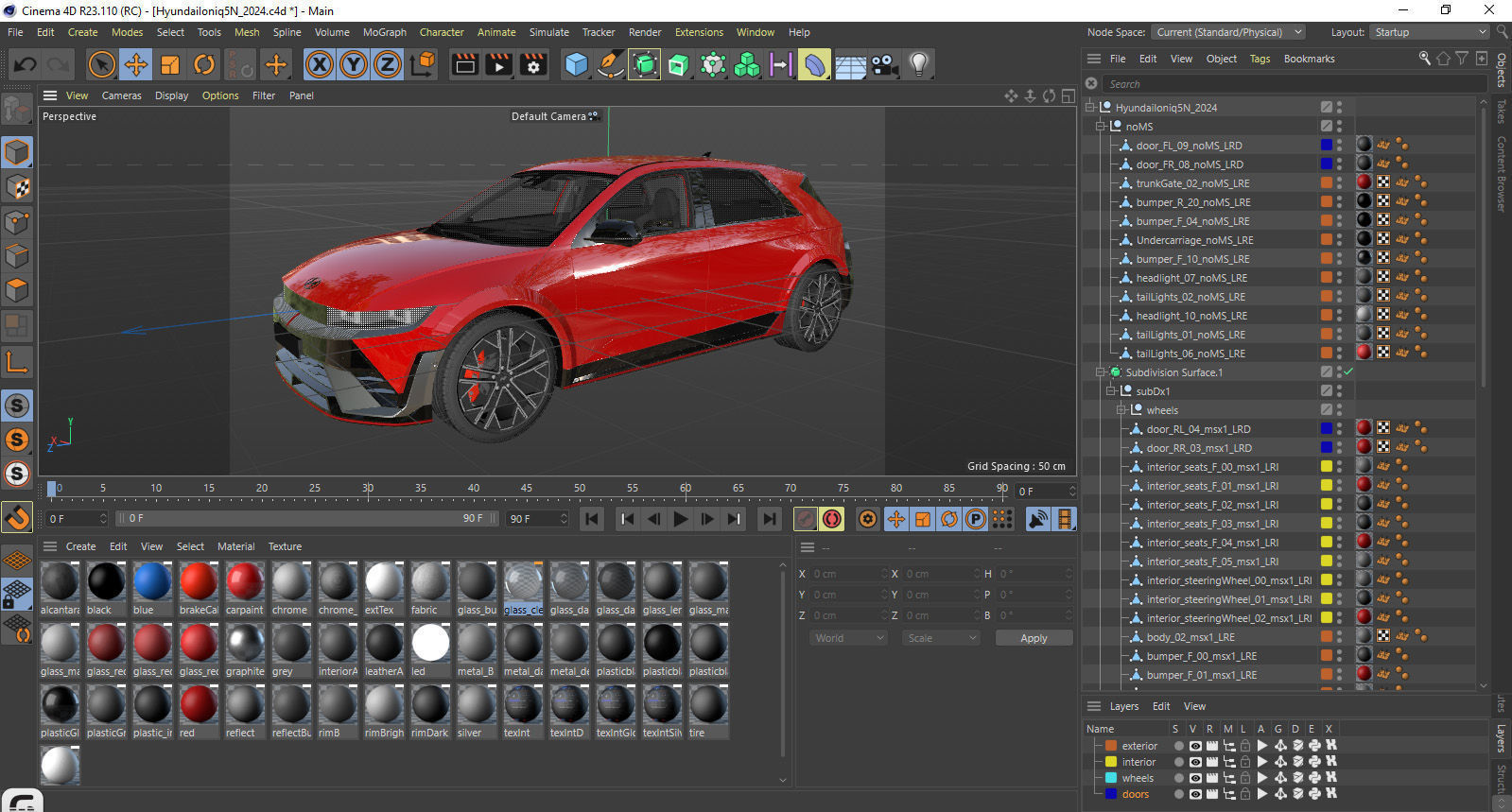1512x812 pixels.
Task: Toggle Autokeying record button
Action: coord(832,519)
